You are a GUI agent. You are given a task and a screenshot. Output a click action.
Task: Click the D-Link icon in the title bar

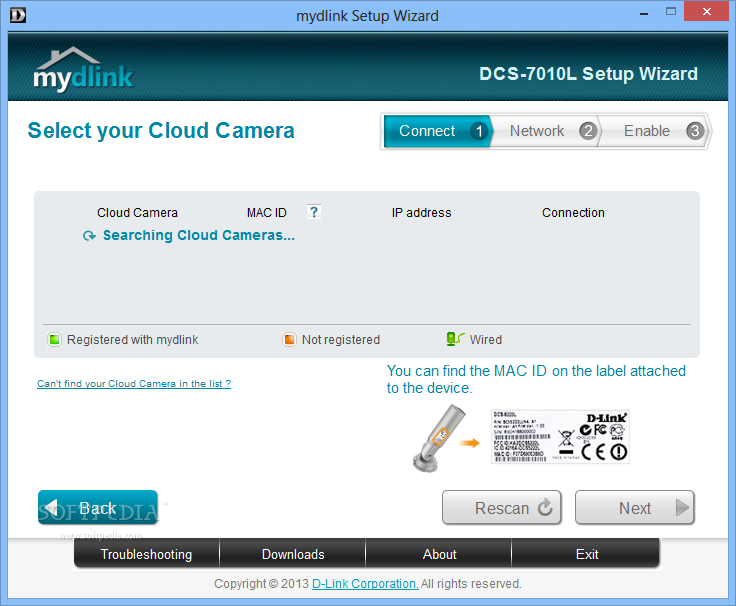(18, 15)
